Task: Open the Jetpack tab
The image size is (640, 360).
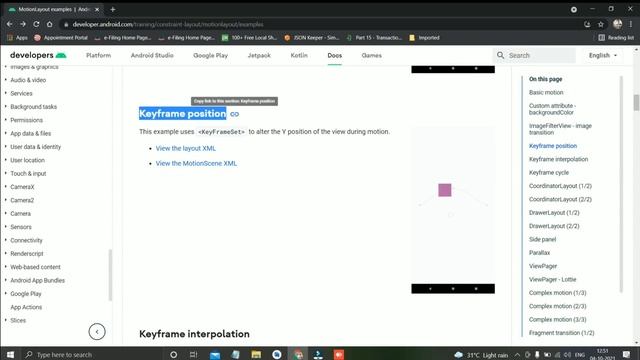Action: click(x=259, y=55)
